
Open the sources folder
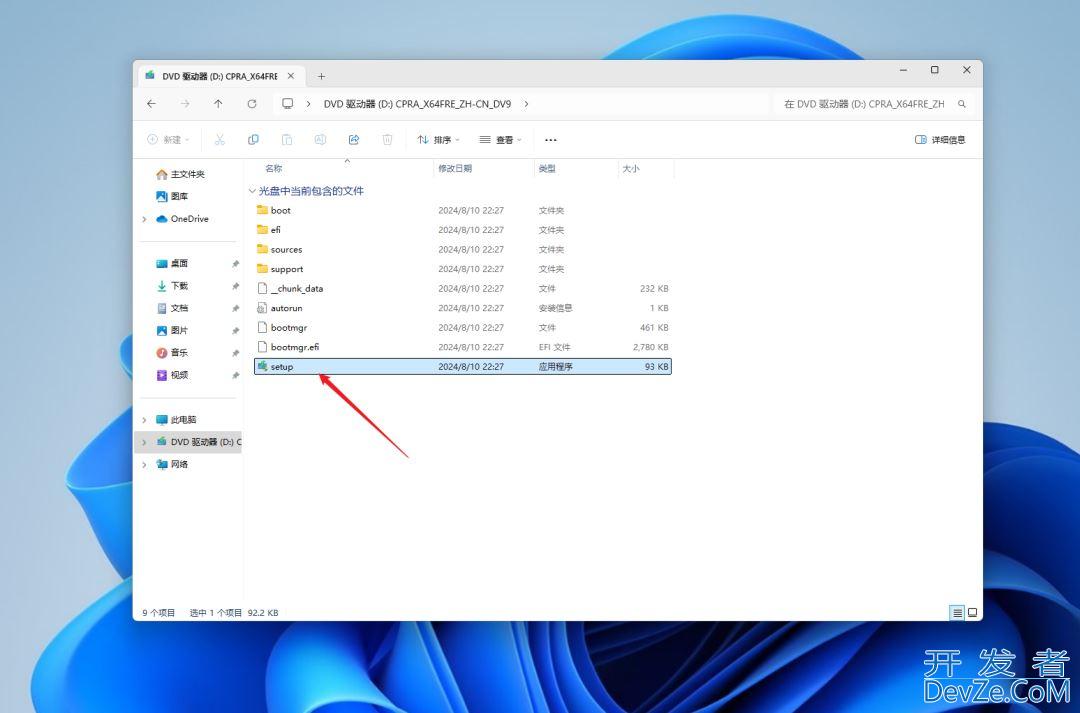(x=286, y=250)
